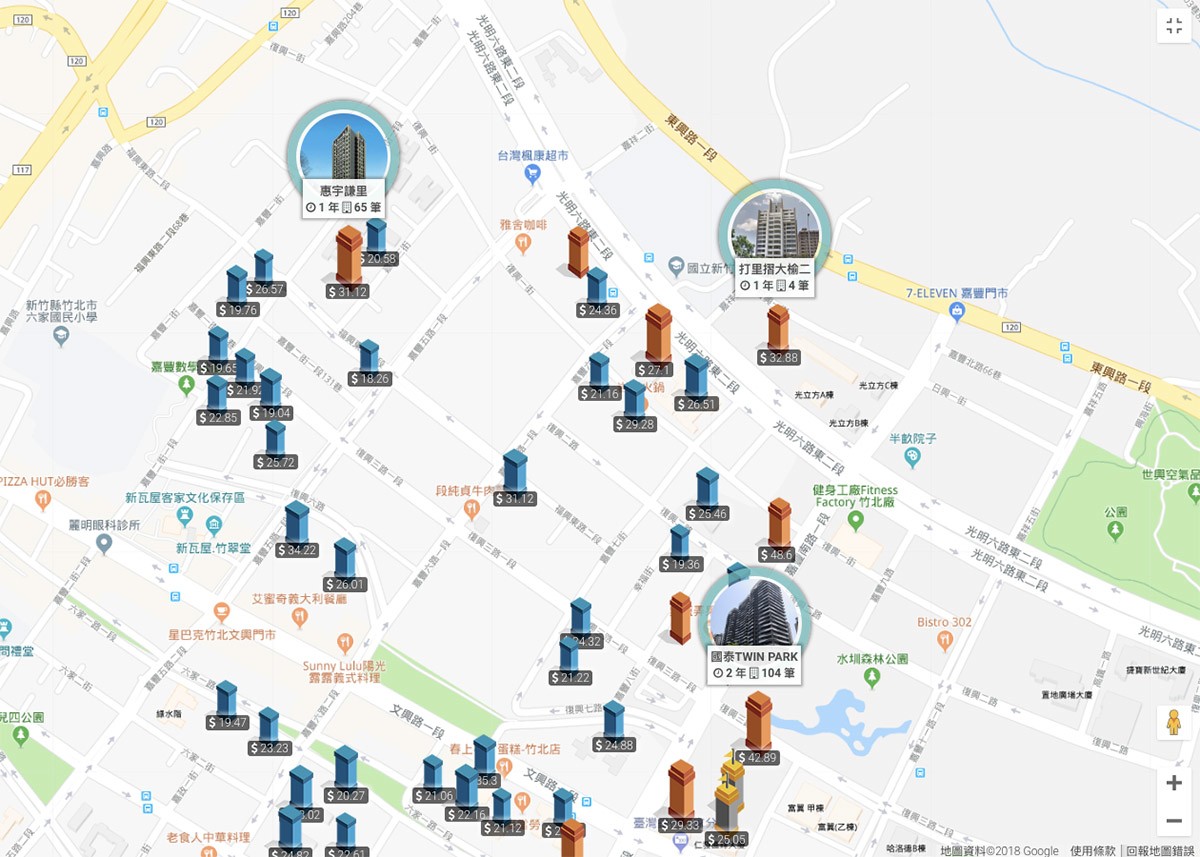Select the orange building priced $32.88
1200x857 pixels.
click(778, 327)
